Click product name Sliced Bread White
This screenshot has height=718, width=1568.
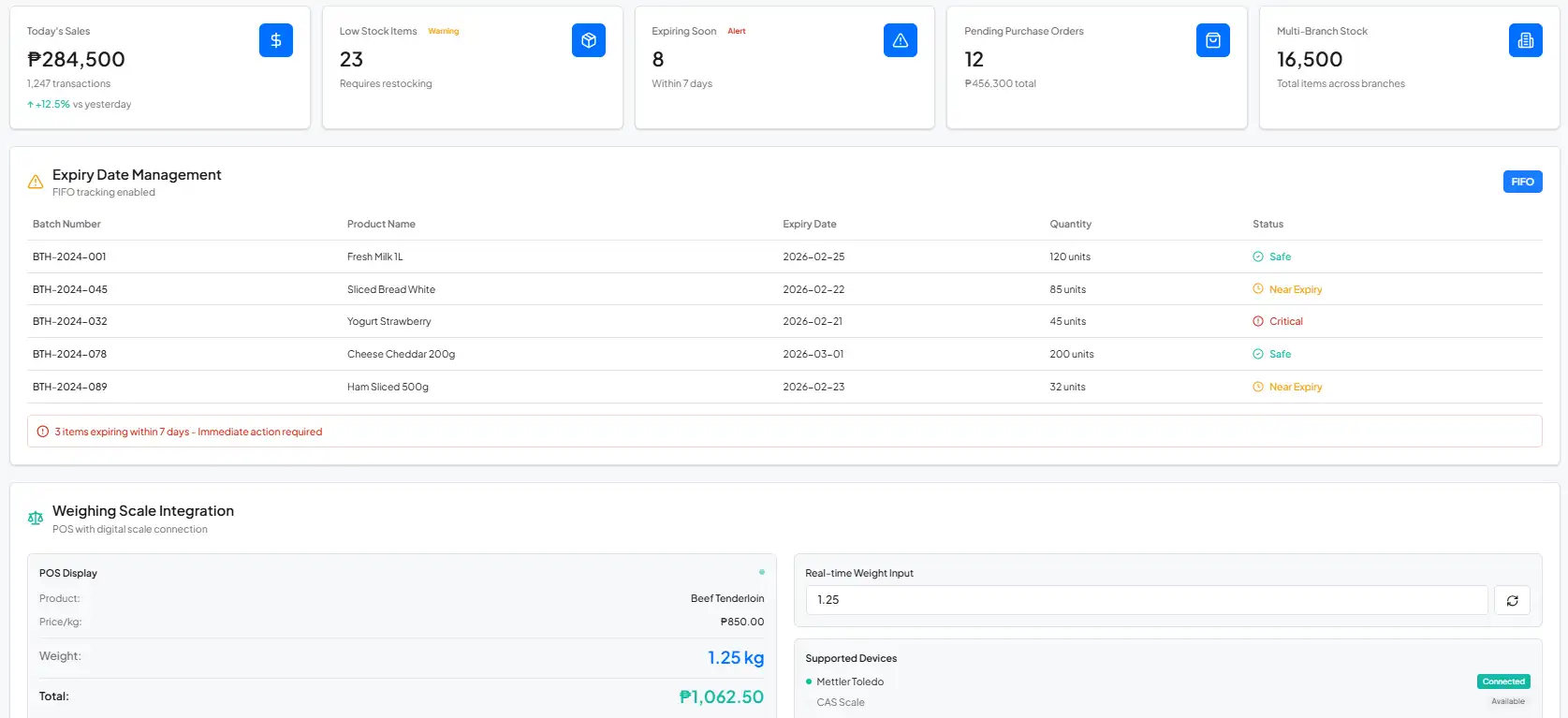(x=391, y=289)
